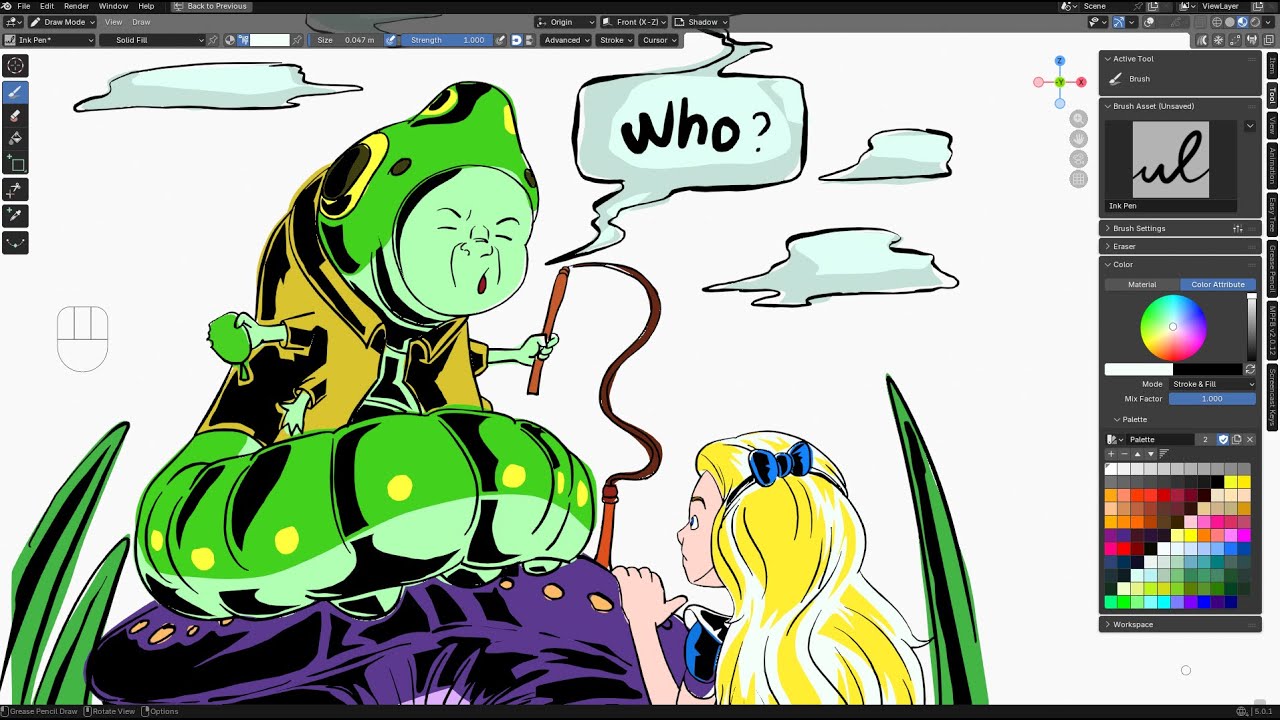
Task: Swap primary and secondary colors
Action: pyautogui.click(x=1250, y=369)
